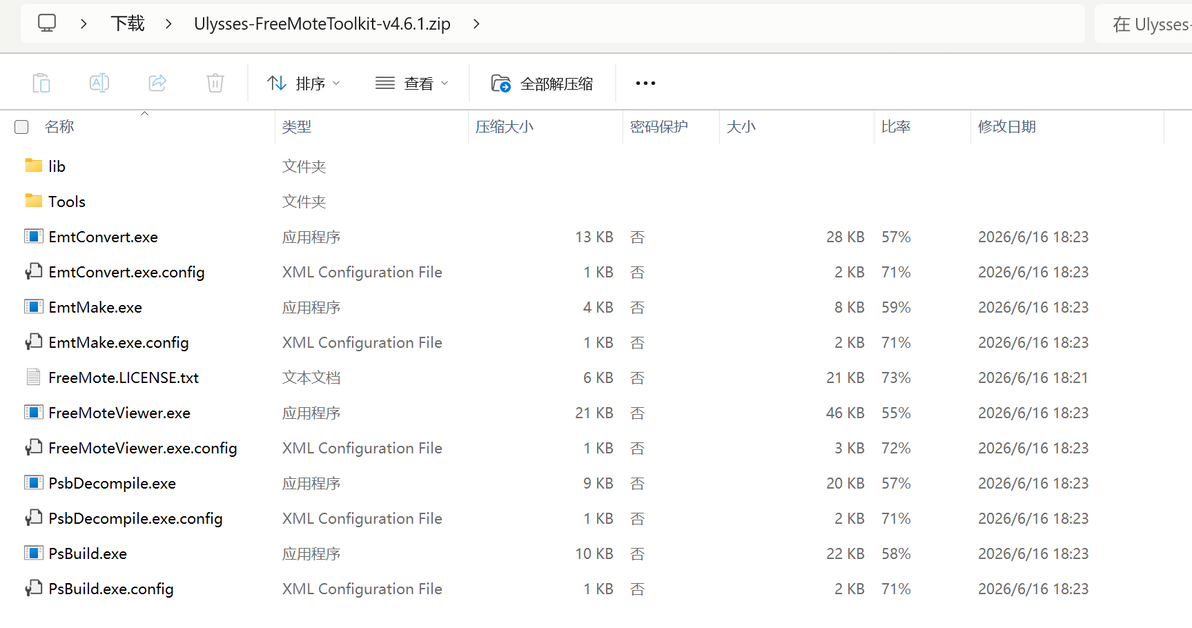Open the three-dots more options menu
The image size is (1192, 628).
tap(645, 83)
